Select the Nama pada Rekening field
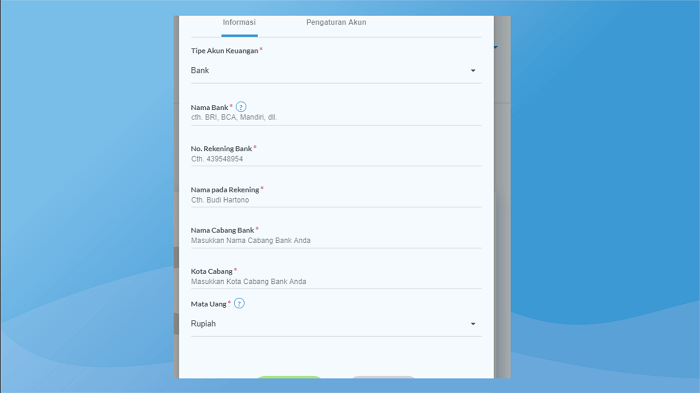The width and height of the screenshot is (700, 393). click(x=336, y=201)
